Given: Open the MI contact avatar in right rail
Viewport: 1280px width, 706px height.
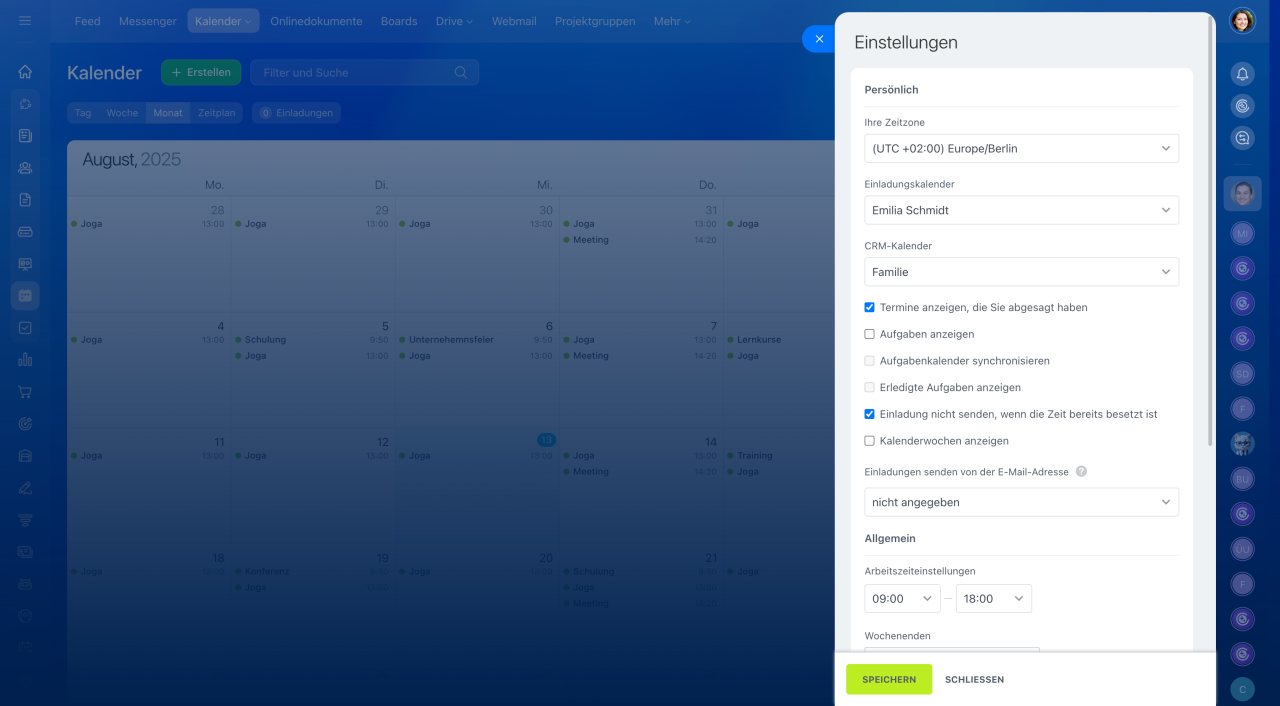Looking at the screenshot, I should click(x=1242, y=233).
